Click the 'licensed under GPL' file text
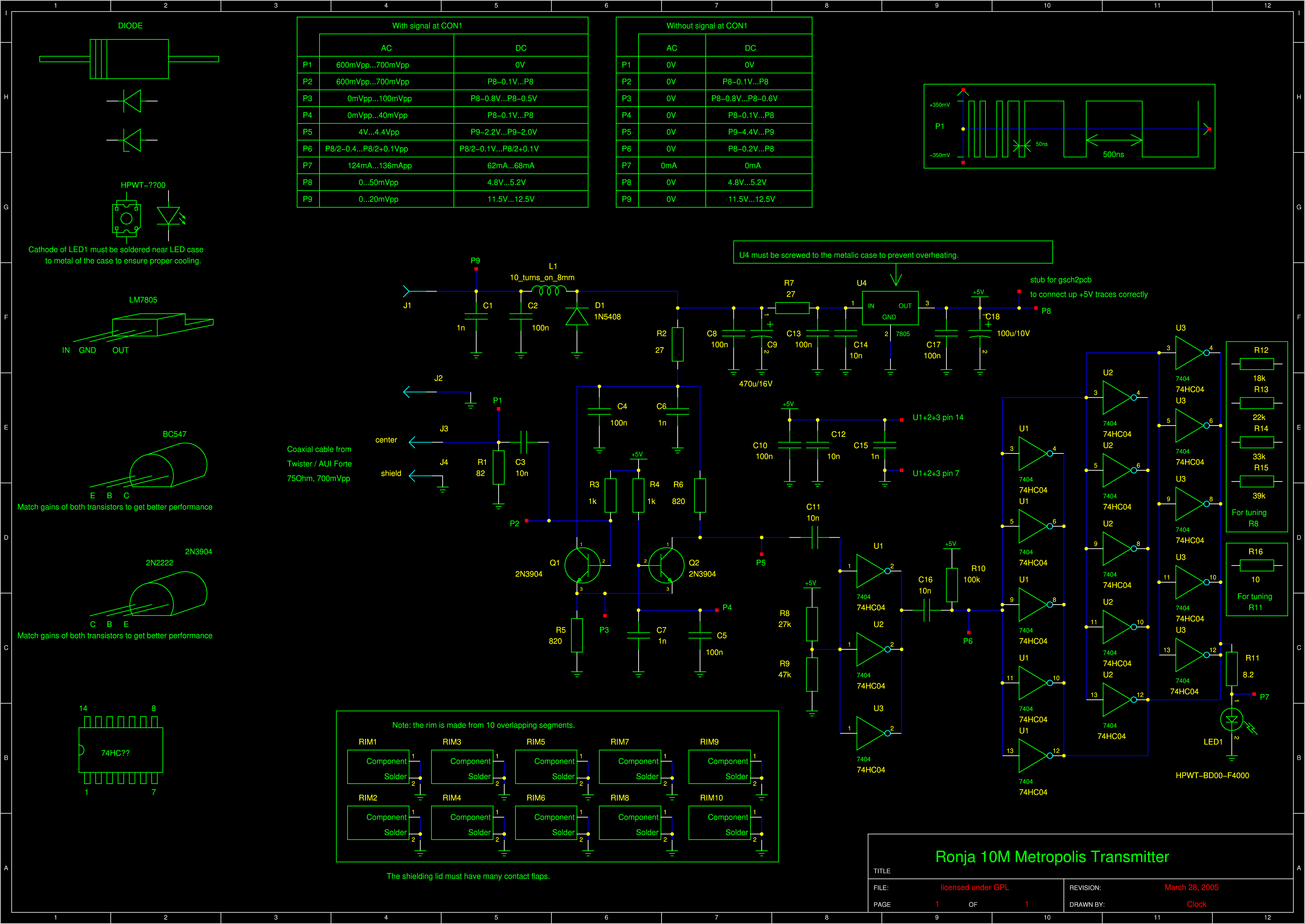 [974, 888]
